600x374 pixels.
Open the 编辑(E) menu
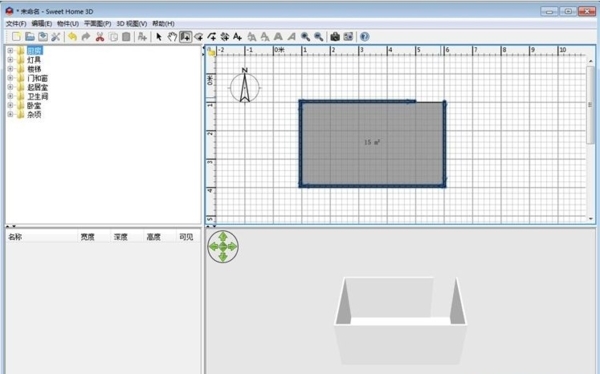(41, 23)
